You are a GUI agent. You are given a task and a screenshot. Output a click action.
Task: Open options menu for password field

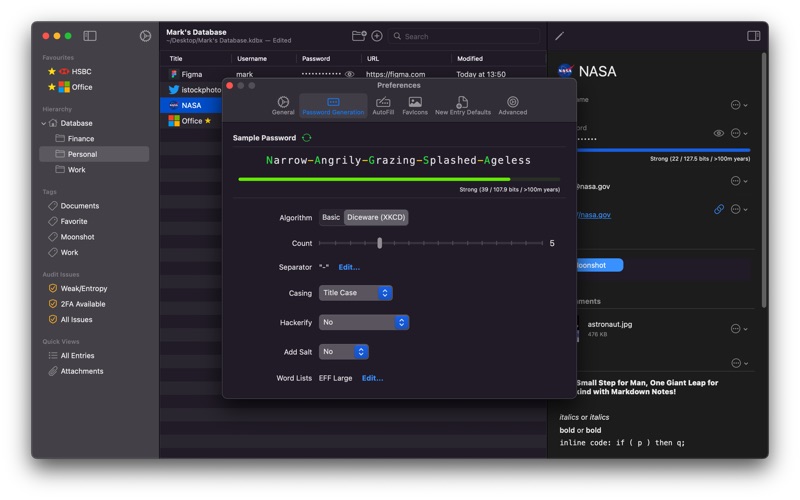739,133
